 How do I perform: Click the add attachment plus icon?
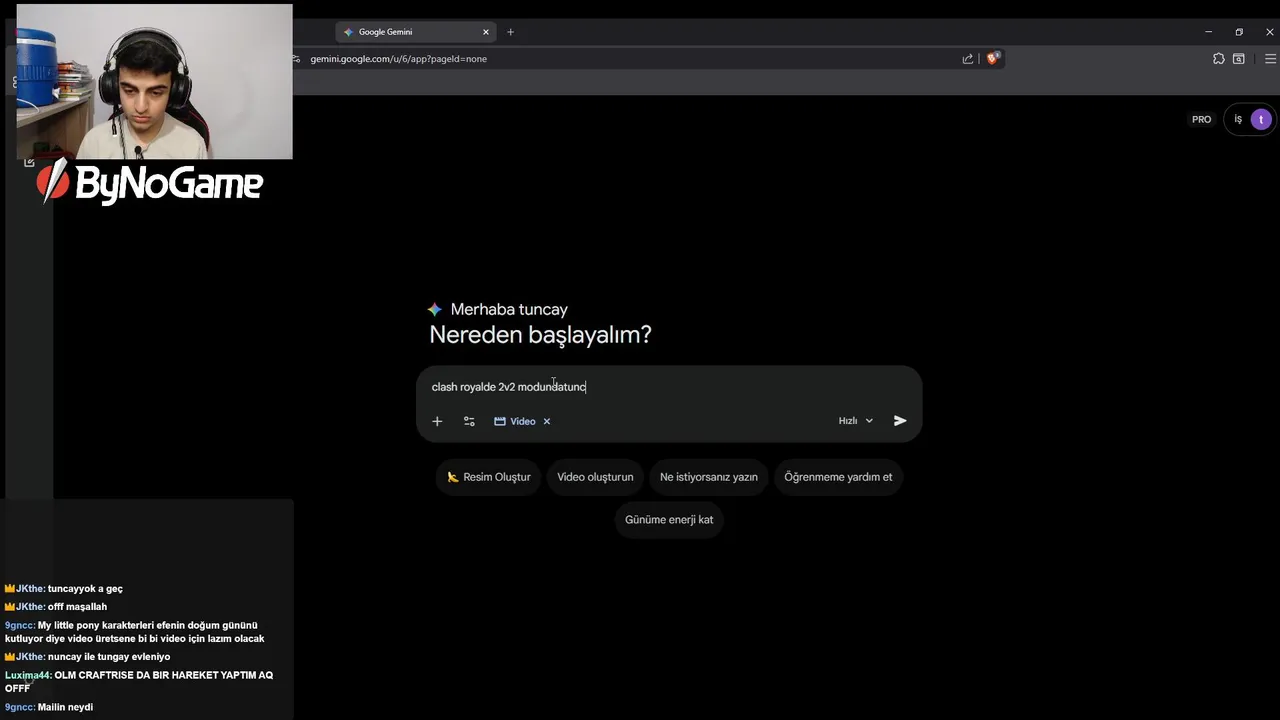(x=437, y=421)
